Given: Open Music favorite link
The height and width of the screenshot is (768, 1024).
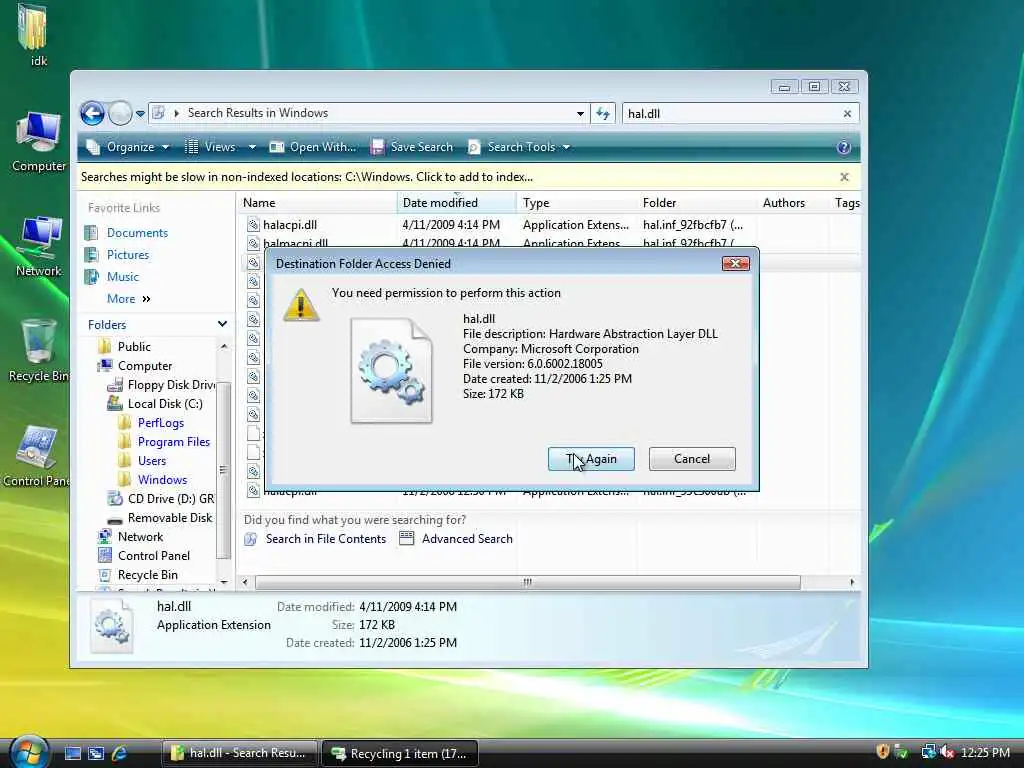Looking at the screenshot, I should (123, 277).
